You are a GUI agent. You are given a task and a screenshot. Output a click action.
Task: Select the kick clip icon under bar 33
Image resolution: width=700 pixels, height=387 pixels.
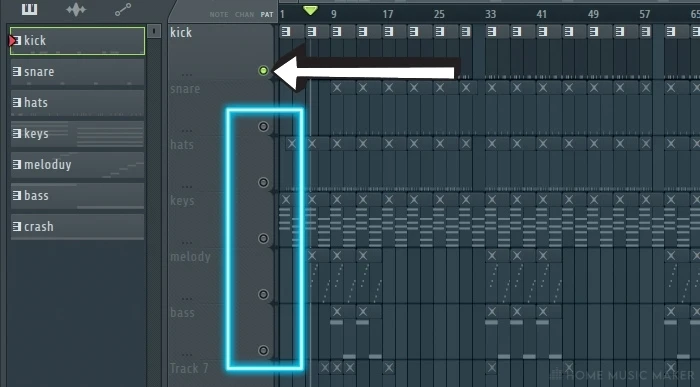(492, 32)
